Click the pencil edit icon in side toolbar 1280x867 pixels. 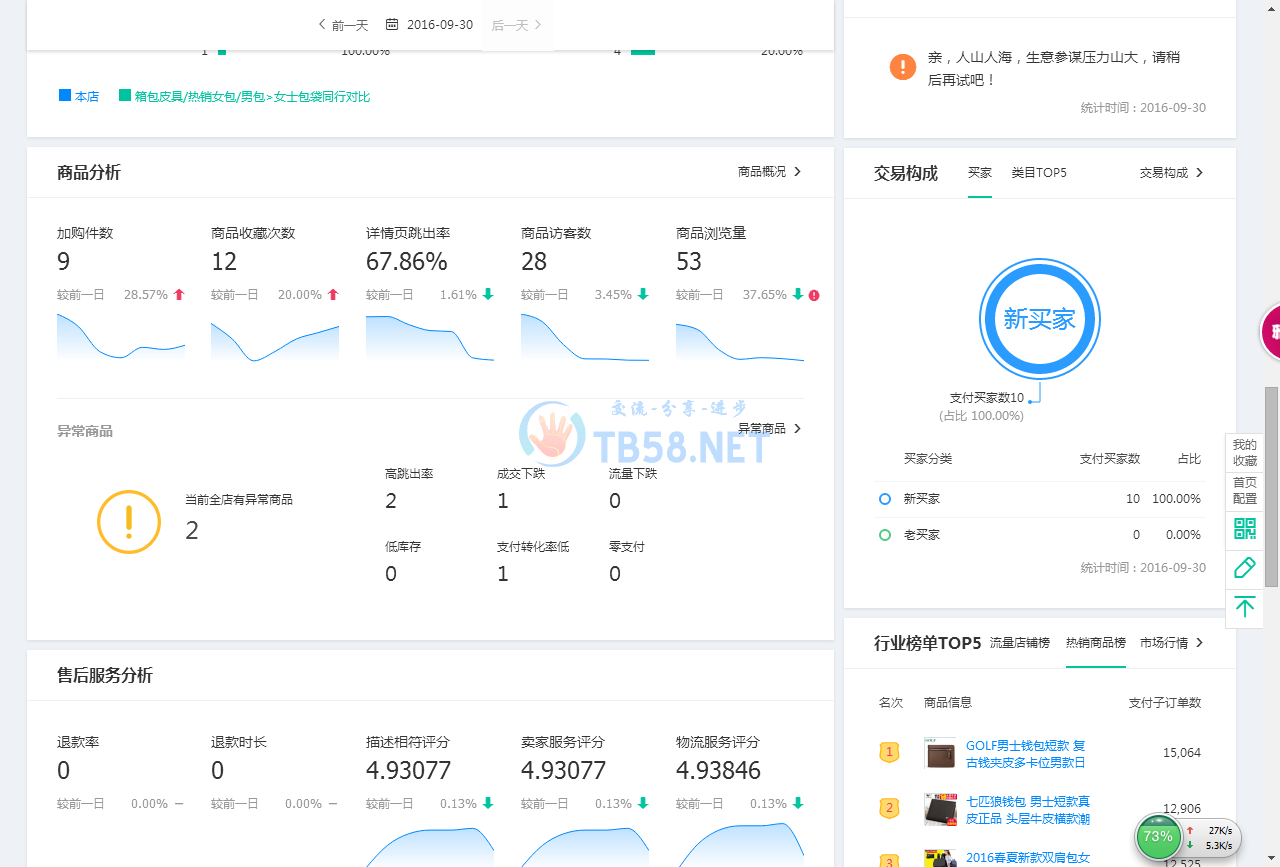click(1245, 568)
